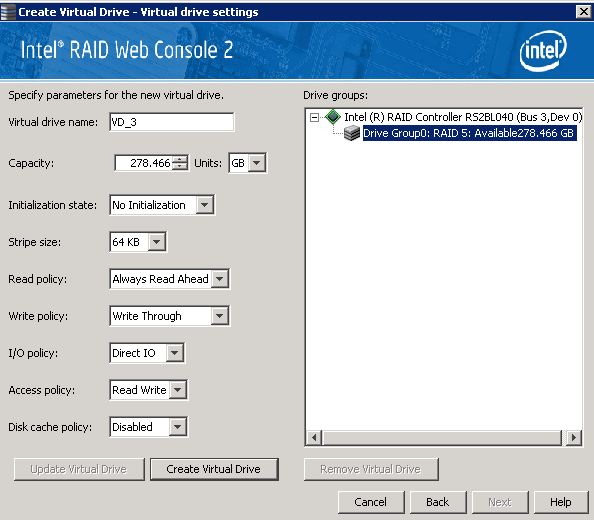The image size is (594, 520).
Task: Open the Read policy dropdown
Action: [220, 279]
